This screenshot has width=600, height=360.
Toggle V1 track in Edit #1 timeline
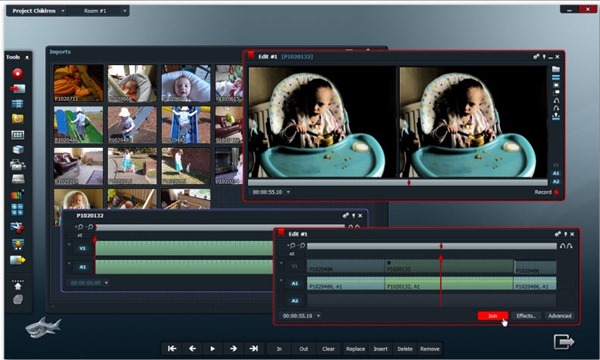tap(295, 266)
